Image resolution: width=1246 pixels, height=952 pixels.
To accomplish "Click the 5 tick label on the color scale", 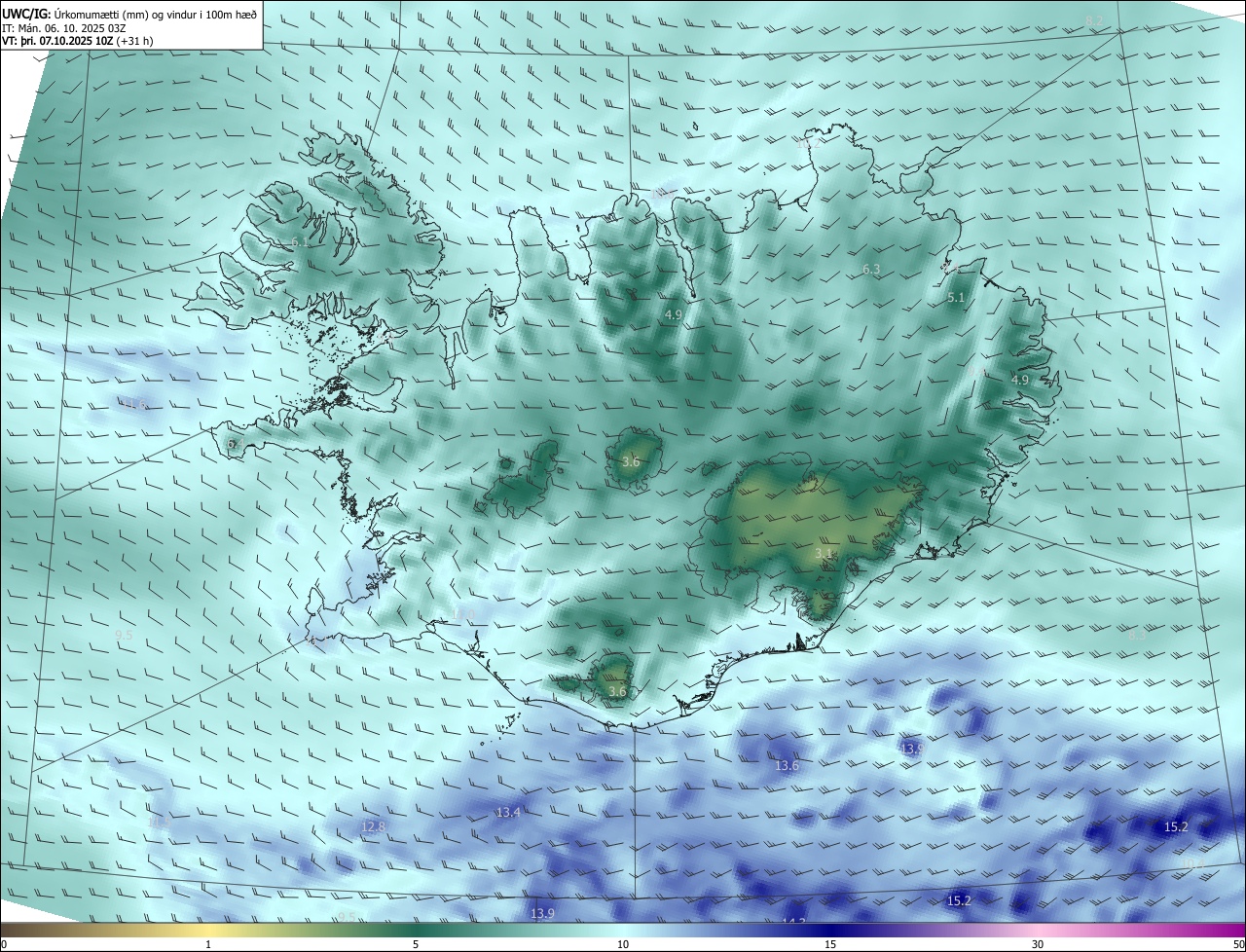I will tap(416, 944).
